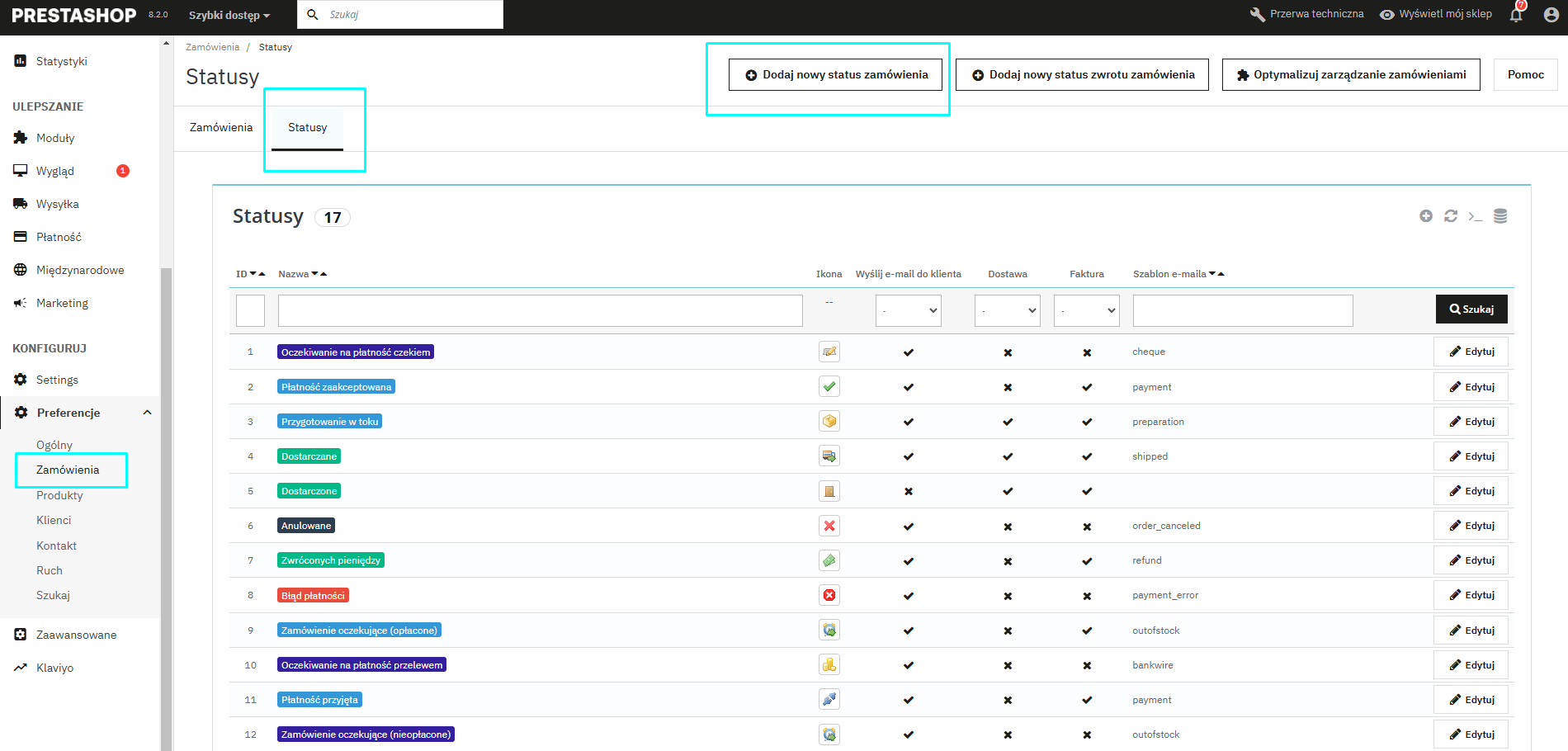
Task: Click the export to SQL Manager database icon
Action: tap(1500, 216)
